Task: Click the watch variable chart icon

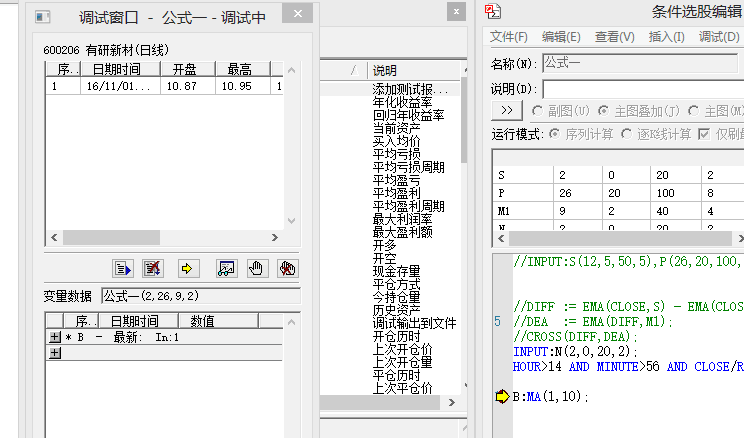Action: click(225, 268)
